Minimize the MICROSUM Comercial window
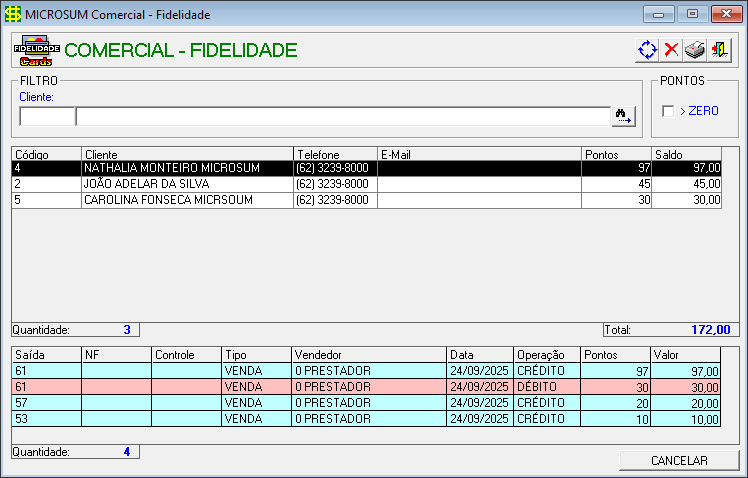Image resolution: width=748 pixels, height=478 pixels. 658,14
